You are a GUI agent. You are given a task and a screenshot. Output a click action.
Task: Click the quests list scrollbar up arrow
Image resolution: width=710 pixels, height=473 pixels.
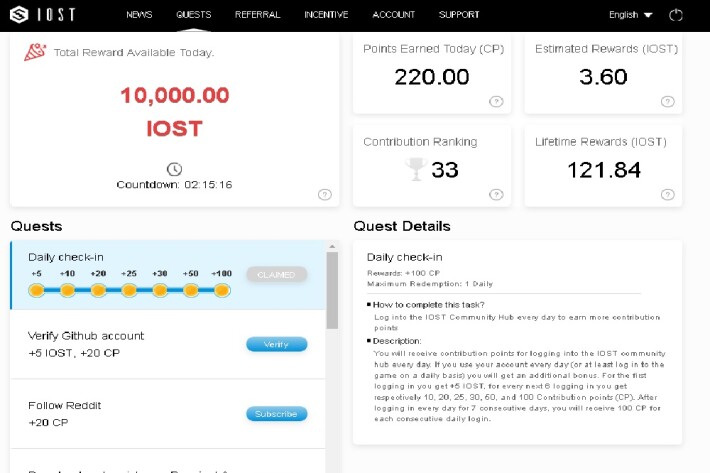pyautogui.click(x=332, y=247)
